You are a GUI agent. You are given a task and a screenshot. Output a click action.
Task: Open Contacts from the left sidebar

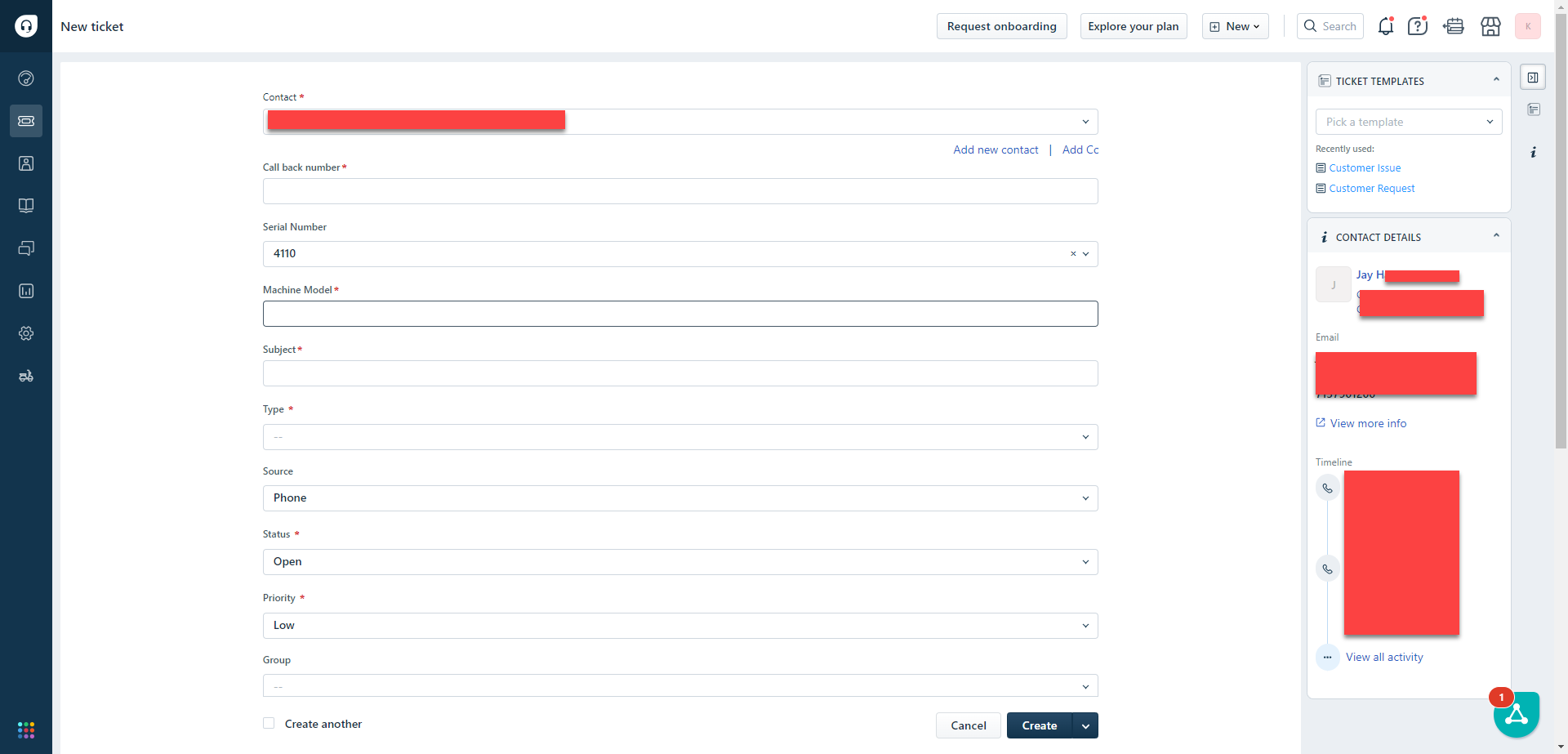pos(25,163)
